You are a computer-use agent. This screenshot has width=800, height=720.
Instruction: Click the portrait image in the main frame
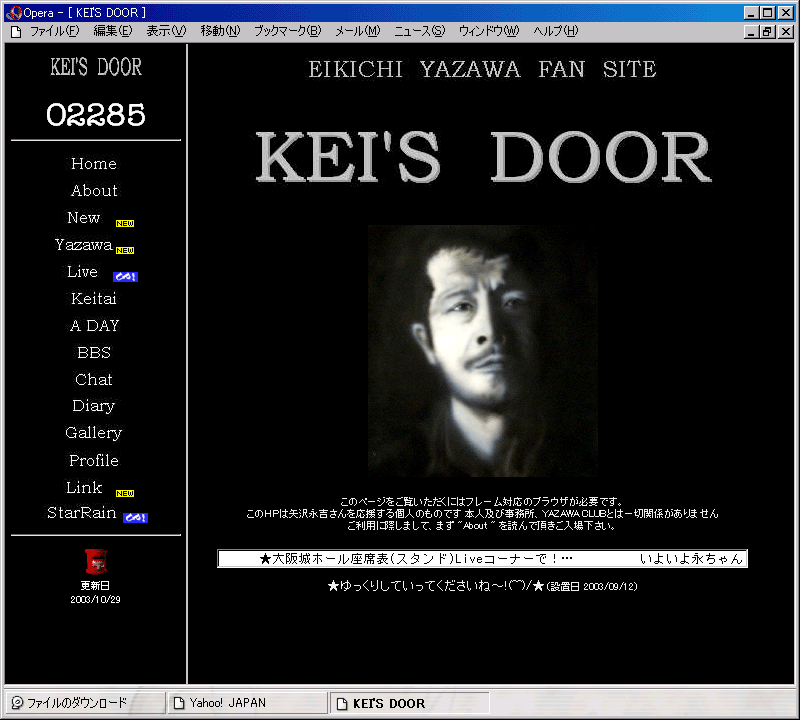[483, 351]
